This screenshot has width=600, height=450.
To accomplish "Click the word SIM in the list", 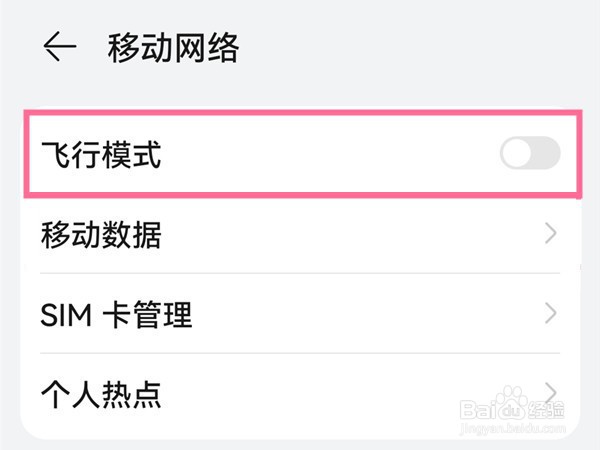I will pyautogui.click(x=66, y=316).
